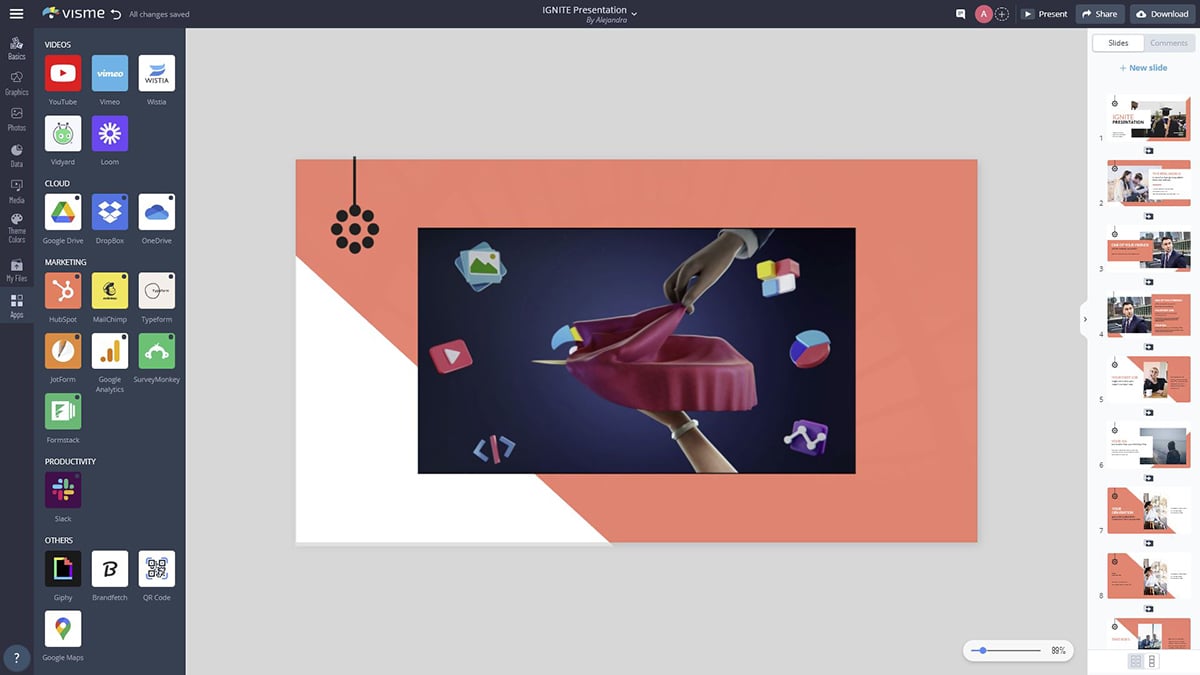Select the Slack productivity app
1200x675 pixels.
pyautogui.click(x=63, y=490)
